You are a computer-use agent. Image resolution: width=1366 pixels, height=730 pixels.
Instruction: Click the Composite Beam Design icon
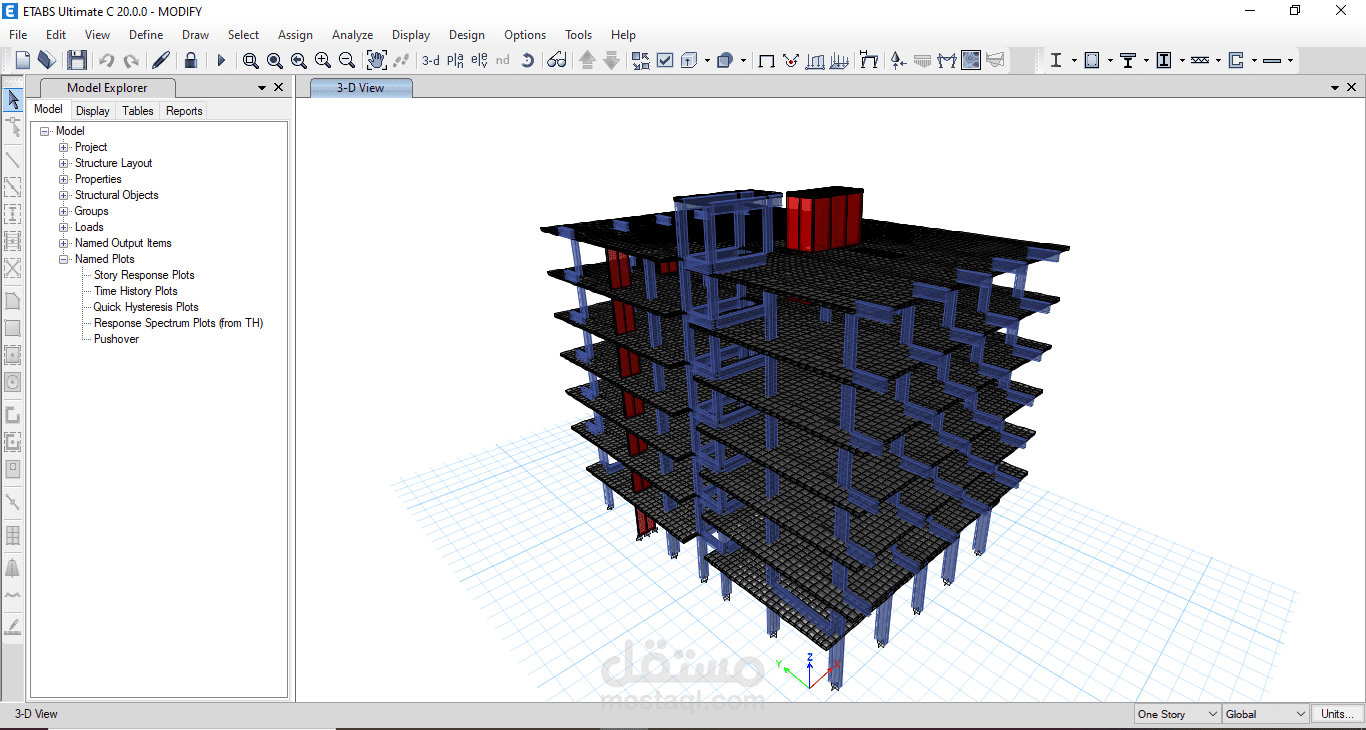pos(1128,61)
